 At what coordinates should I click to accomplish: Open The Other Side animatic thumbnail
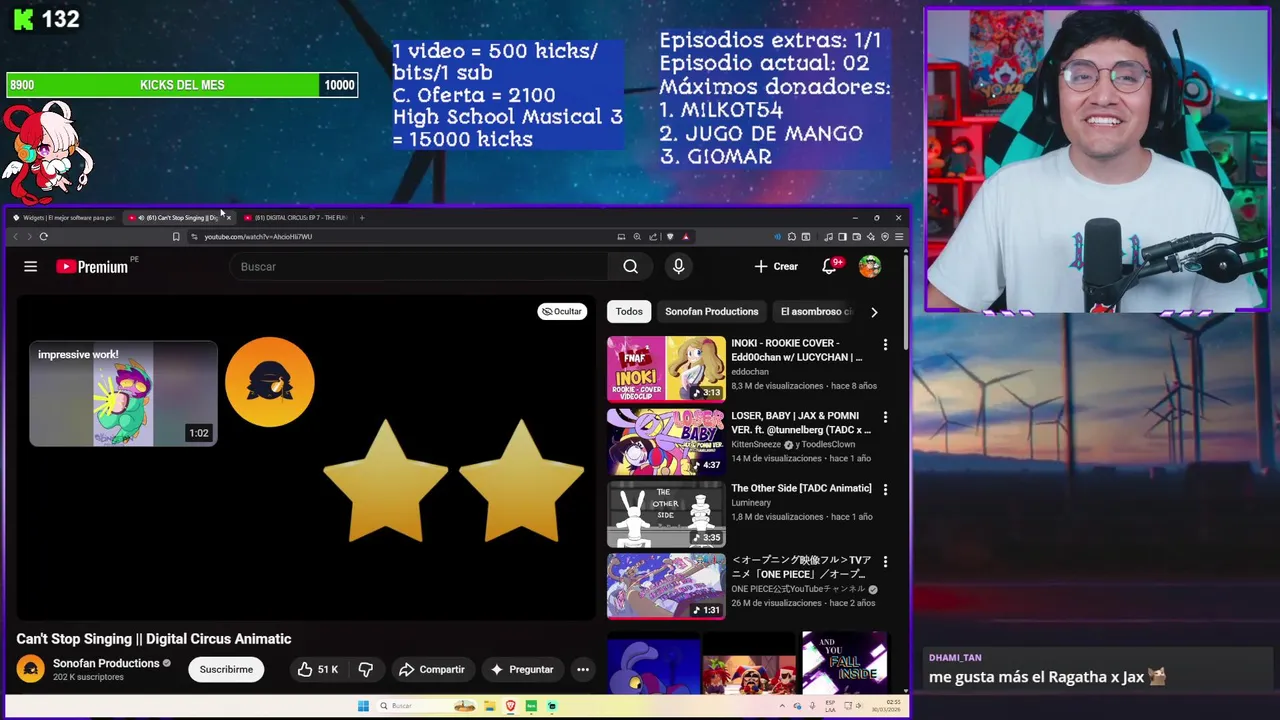click(666, 514)
